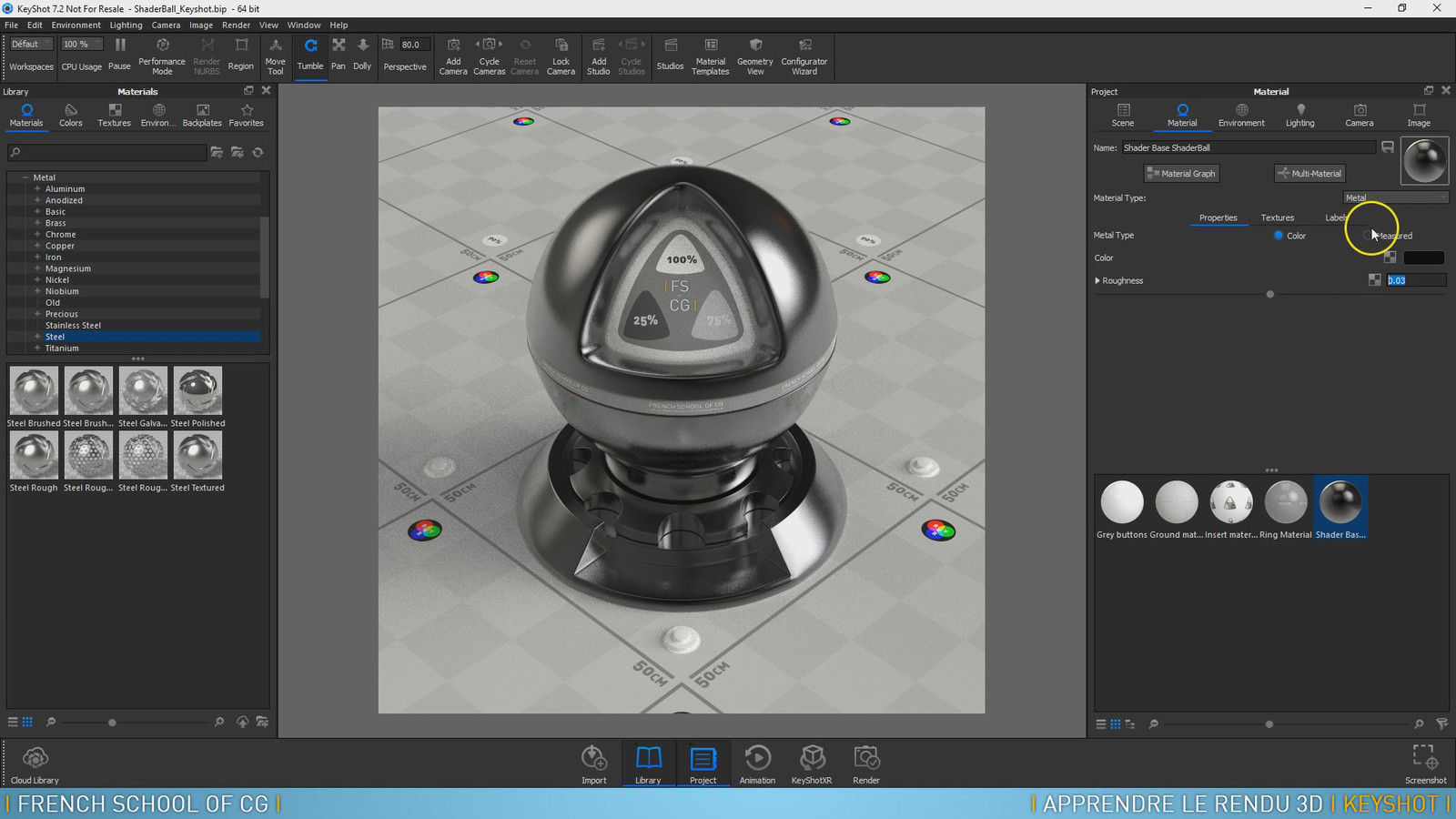Viewport: 1456px width, 819px height.
Task: Open the Geometry View
Action: pos(754,56)
